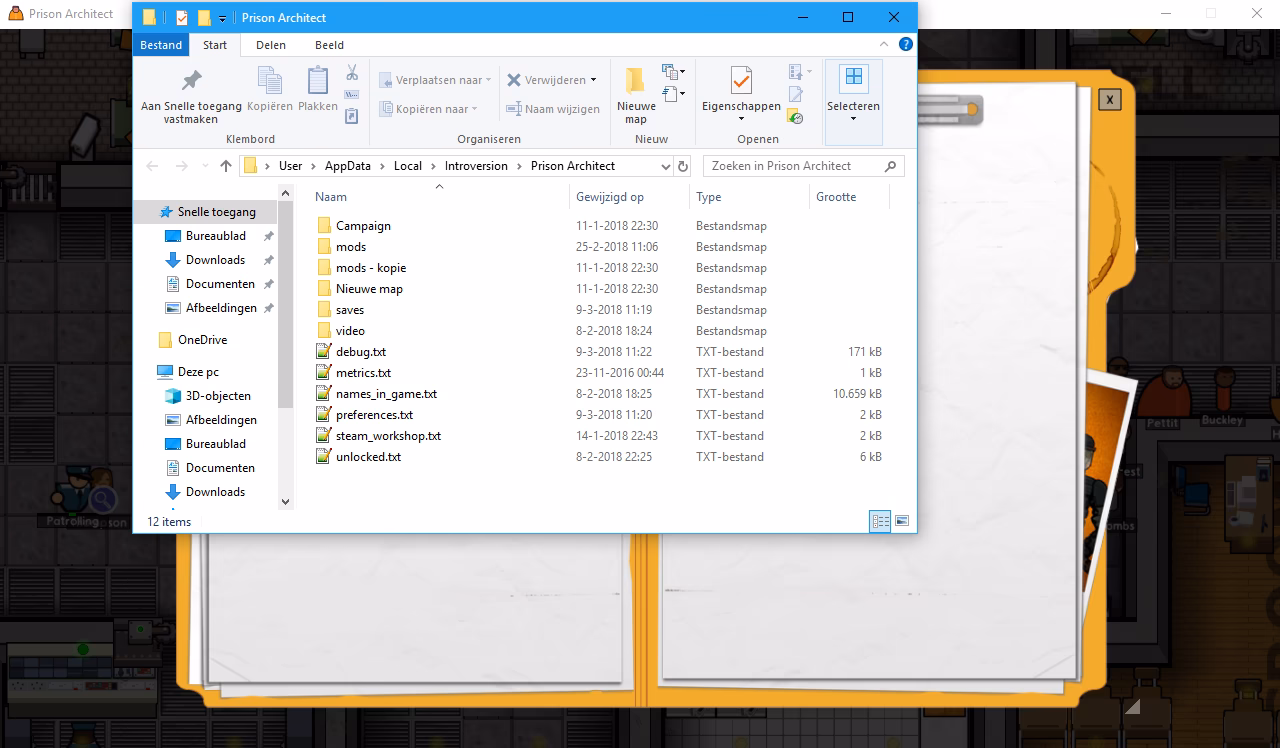Click the edit file icon in Openen

coord(796,94)
